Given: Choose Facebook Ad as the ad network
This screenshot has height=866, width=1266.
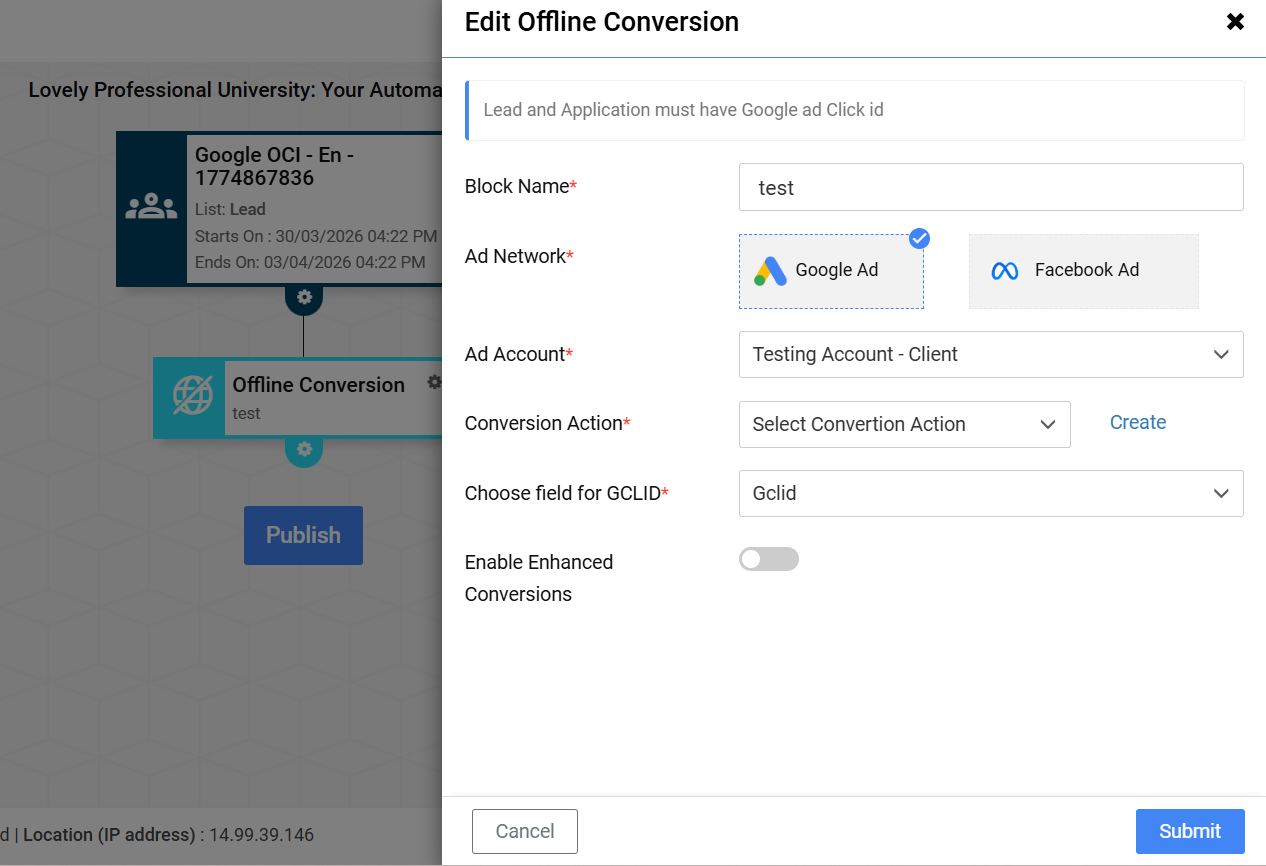Looking at the screenshot, I should (x=1083, y=271).
